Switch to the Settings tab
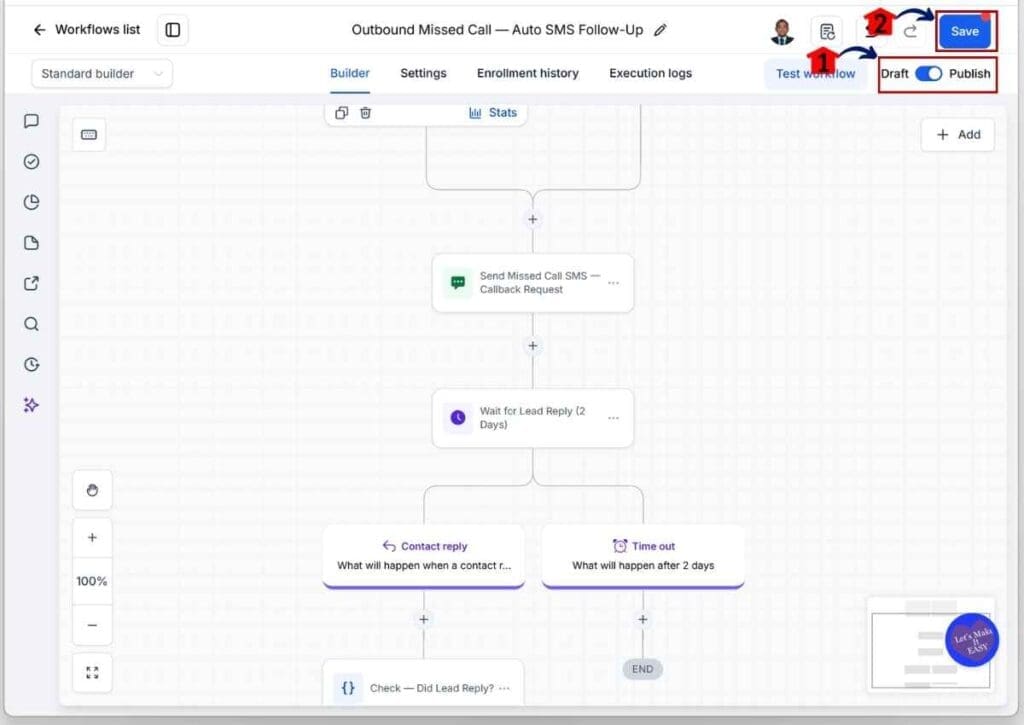 click(x=423, y=73)
